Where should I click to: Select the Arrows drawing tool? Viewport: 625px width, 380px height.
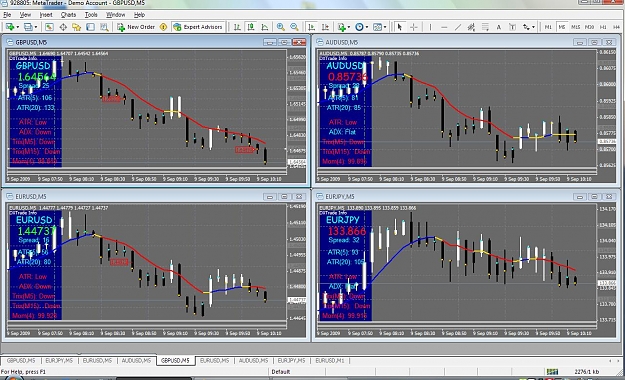[x=526, y=27]
